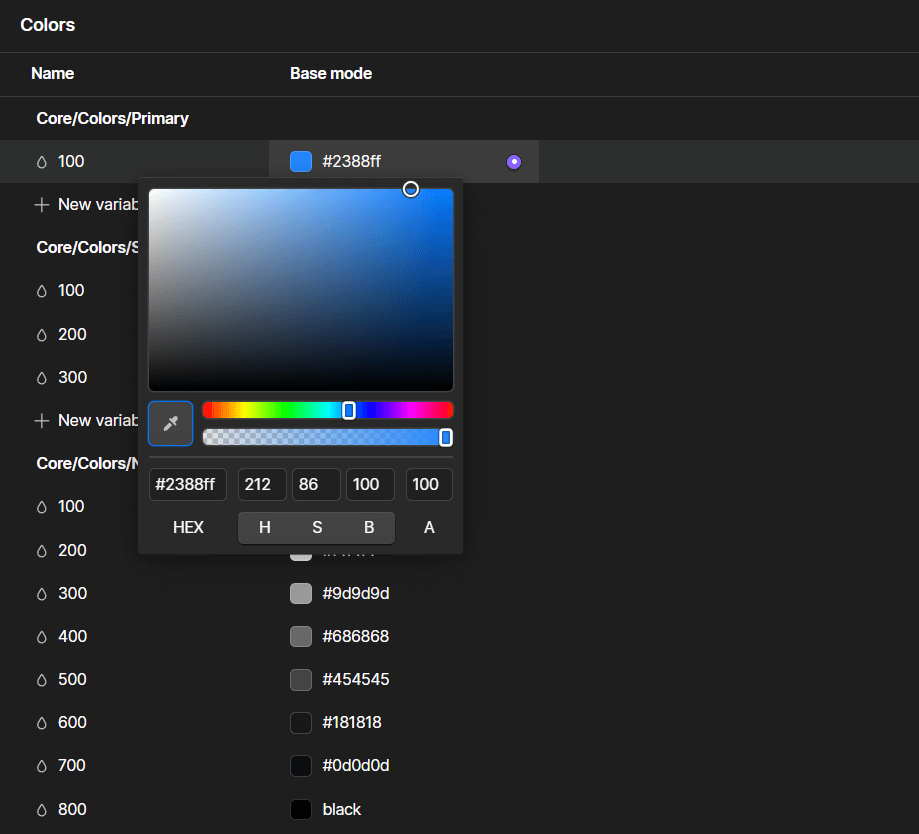Click the purple applied-variable icon next to #2388ff
Screen dimensions: 919x834
pyautogui.click(x=513, y=161)
